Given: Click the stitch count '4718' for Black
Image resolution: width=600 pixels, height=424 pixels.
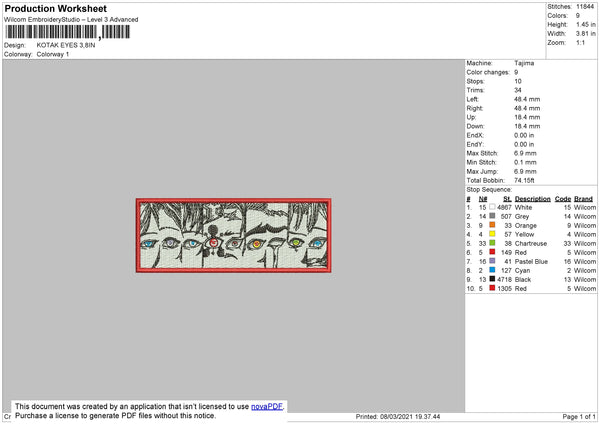Looking at the screenshot, I should tap(504, 279).
